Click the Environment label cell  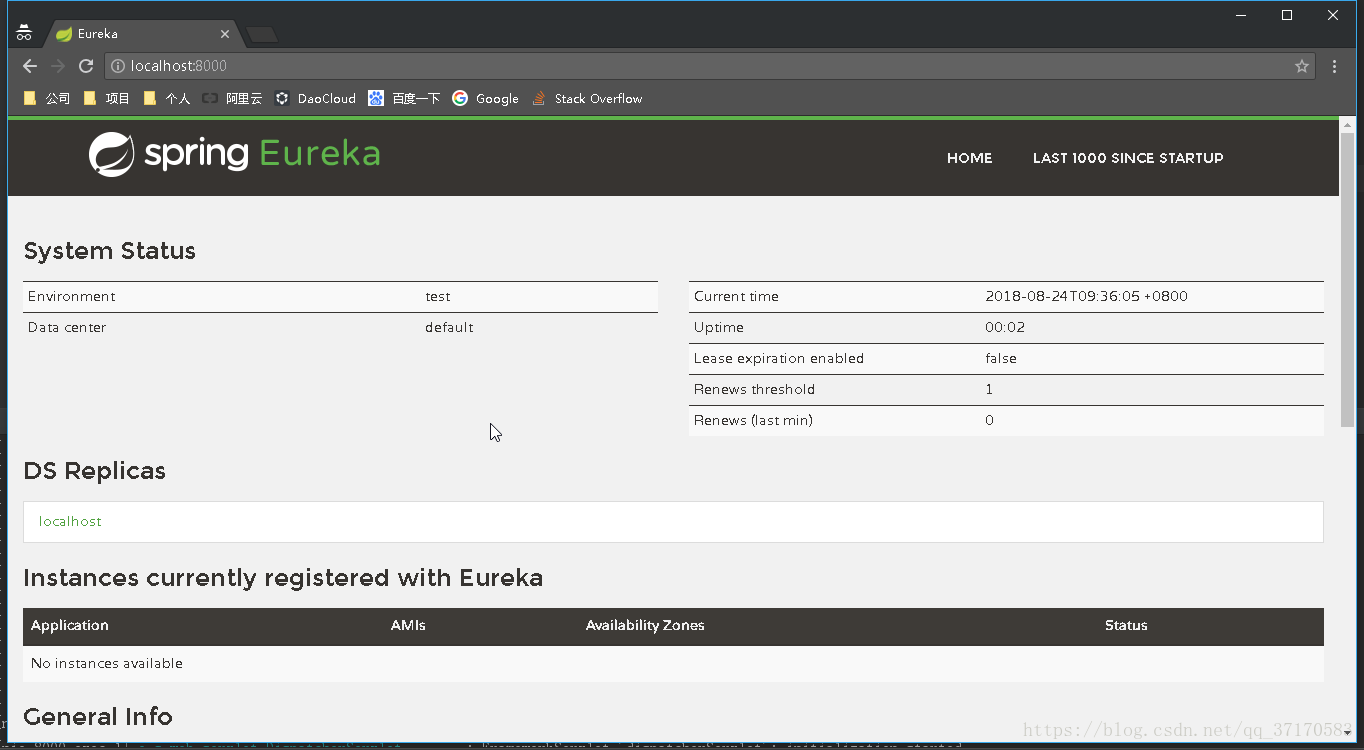tap(71, 296)
